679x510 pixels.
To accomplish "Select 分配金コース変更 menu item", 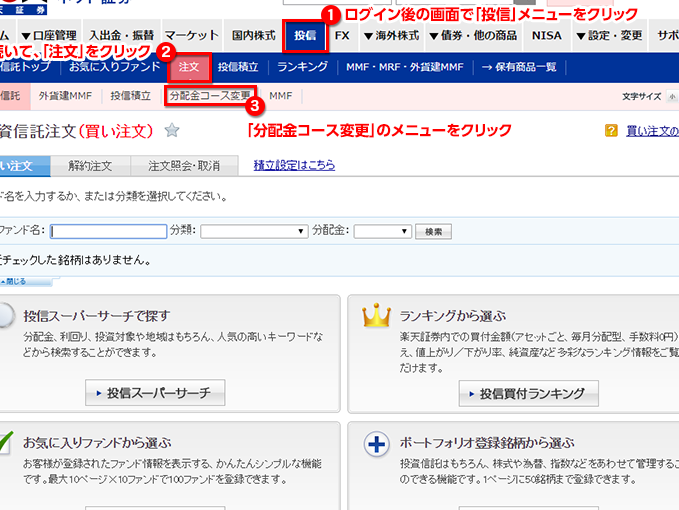I will [x=210, y=96].
